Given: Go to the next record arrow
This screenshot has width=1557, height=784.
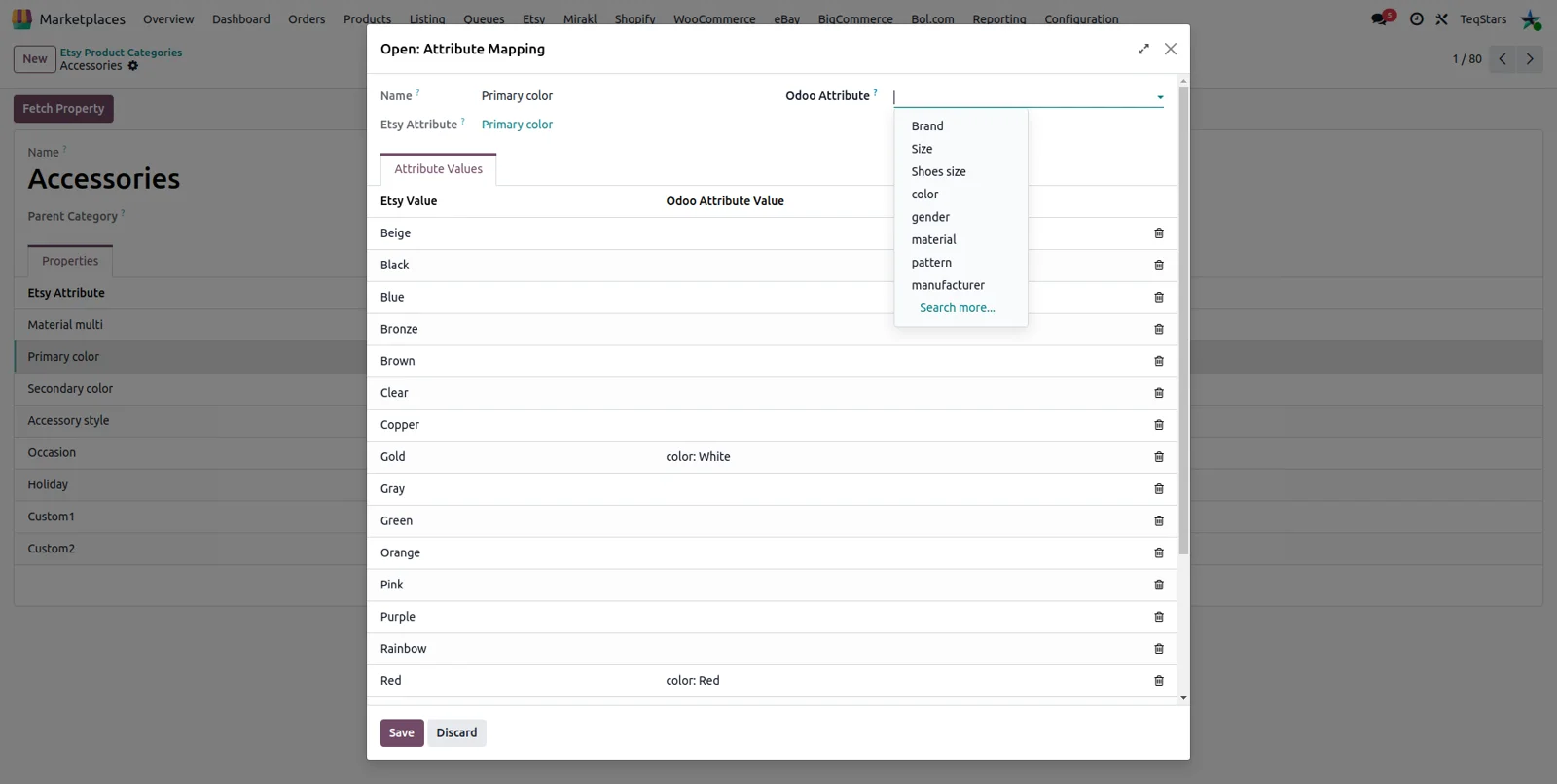Looking at the screenshot, I should coord(1530,59).
